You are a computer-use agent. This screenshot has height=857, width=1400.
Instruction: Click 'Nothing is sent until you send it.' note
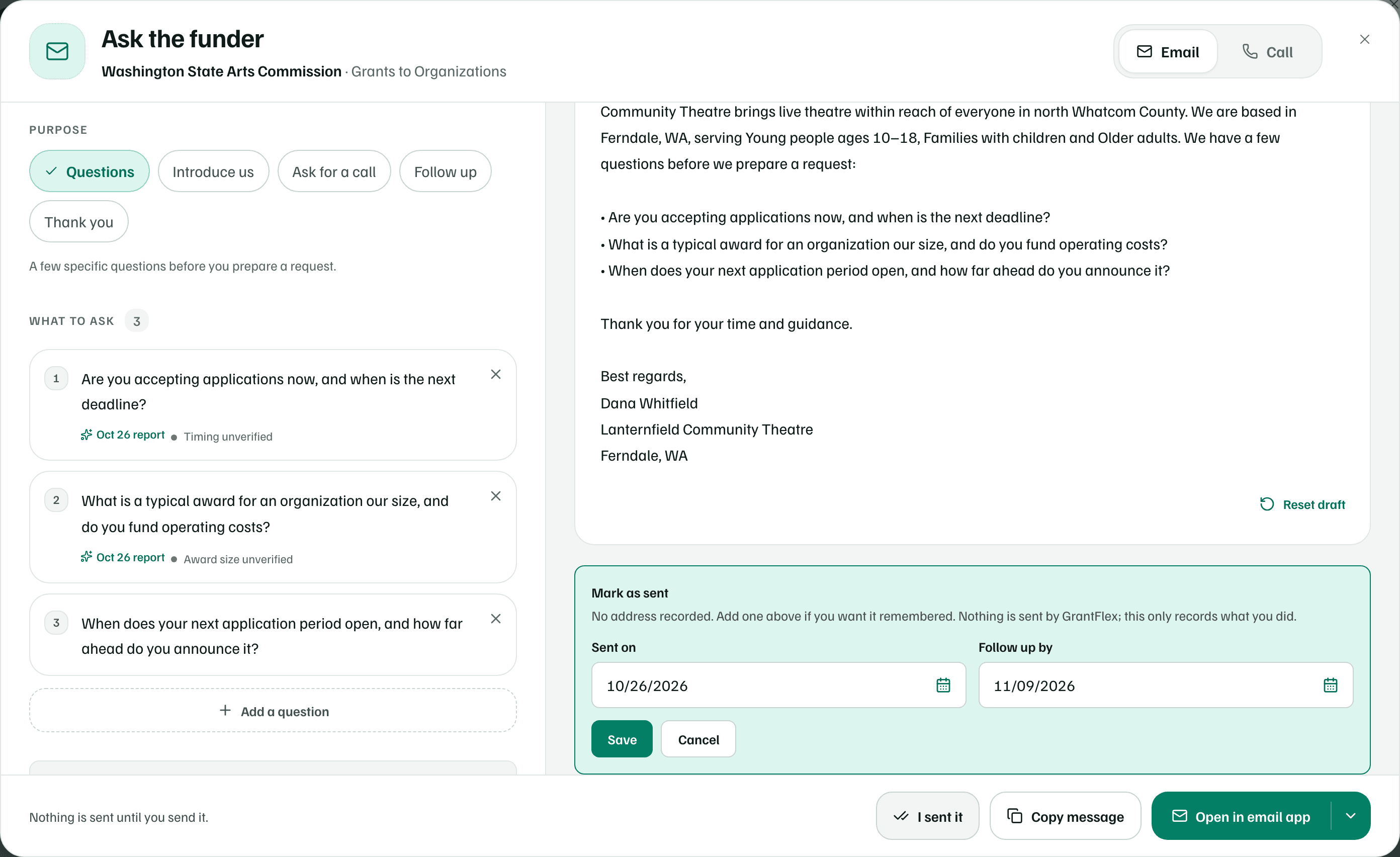pos(119,817)
